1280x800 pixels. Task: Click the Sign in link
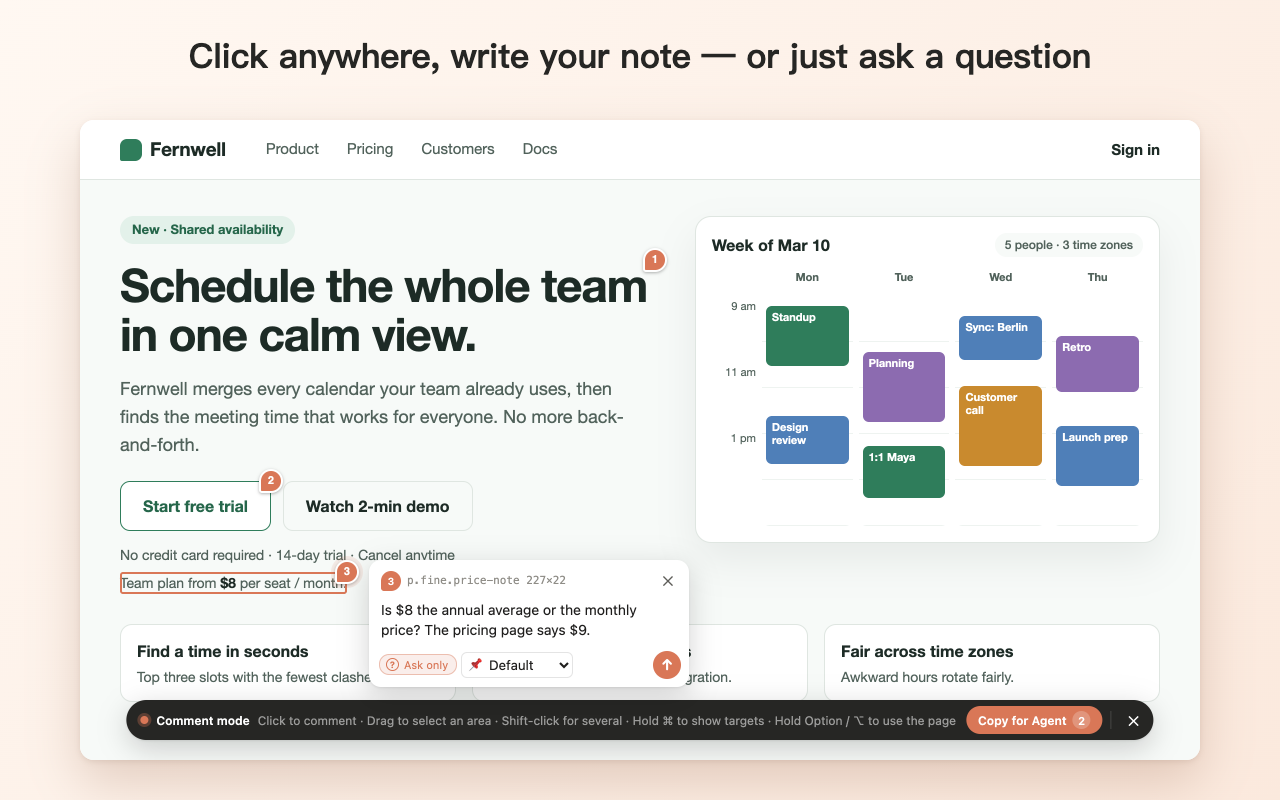click(1135, 150)
